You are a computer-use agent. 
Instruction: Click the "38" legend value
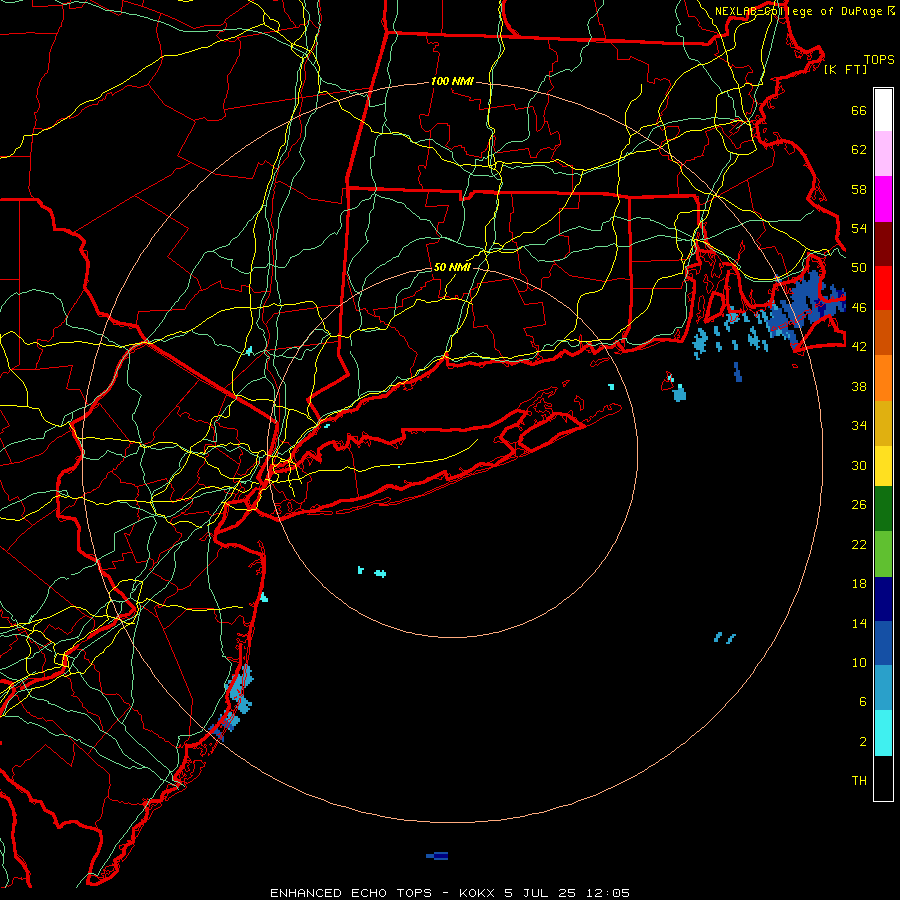pos(859,386)
